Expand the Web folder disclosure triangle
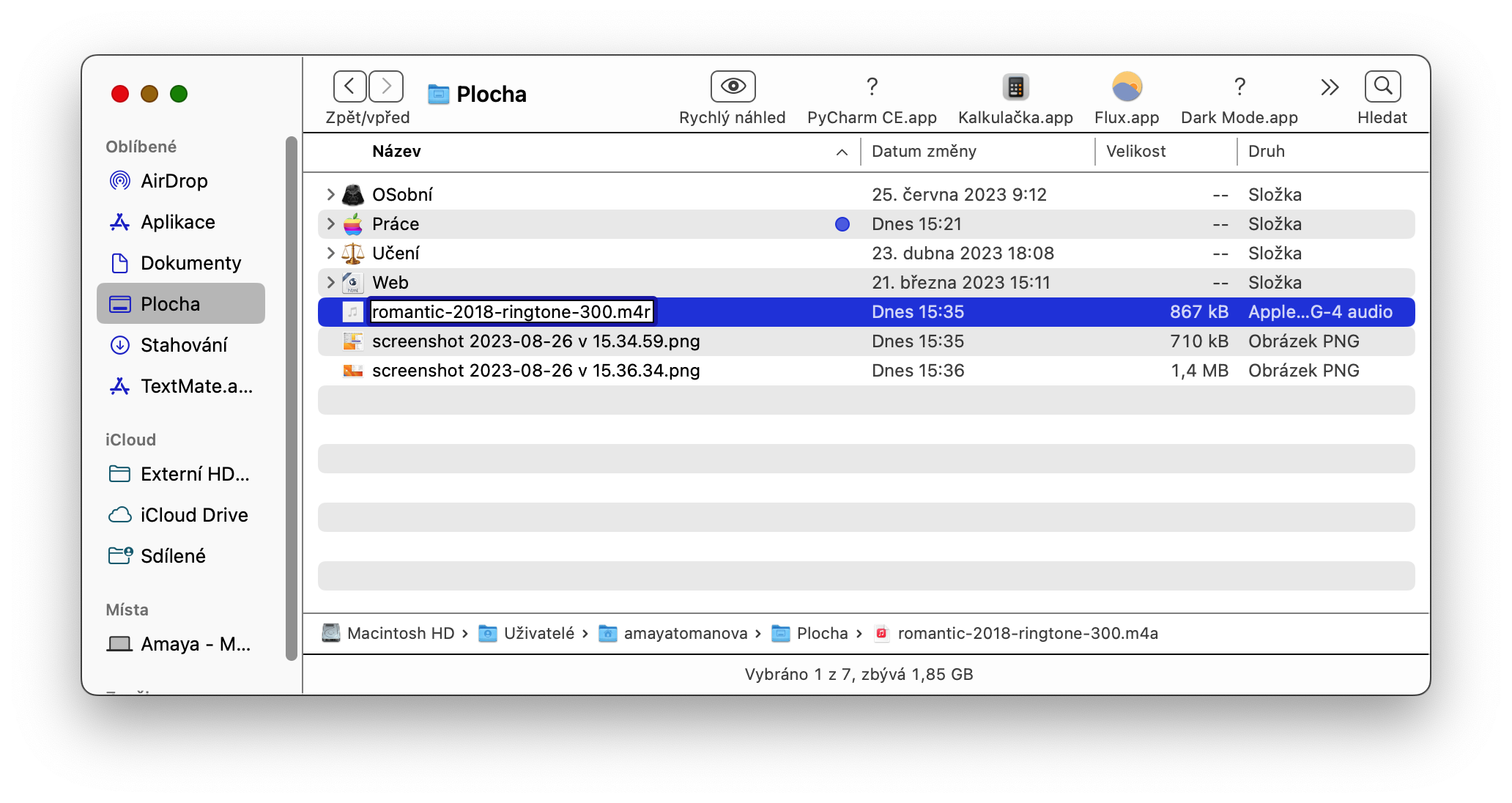Viewport: 1512px width, 803px height. click(x=330, y=282)
